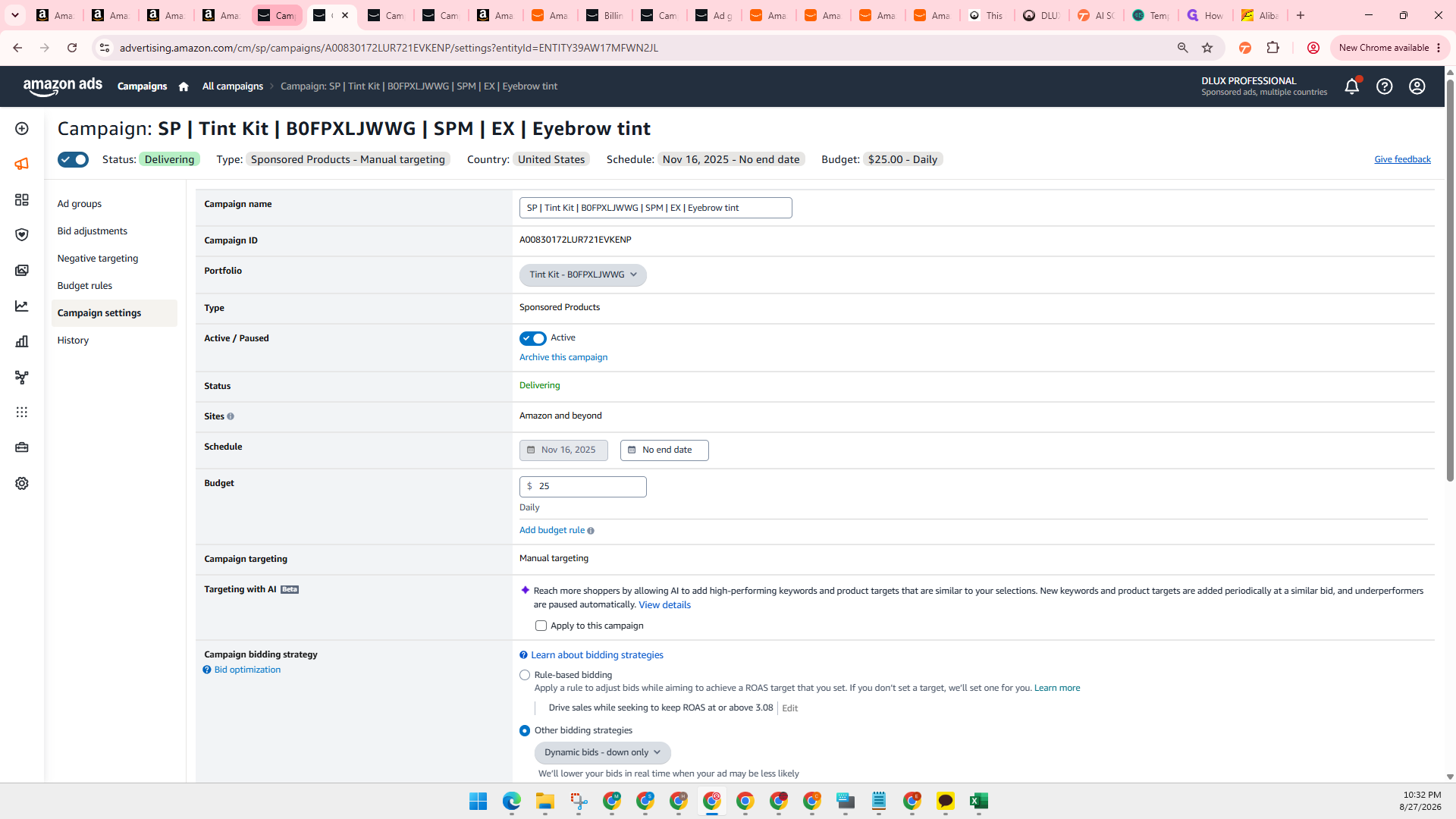Open a new Chrome tab
1456x819 pixels.
[x=1301, y=15]
